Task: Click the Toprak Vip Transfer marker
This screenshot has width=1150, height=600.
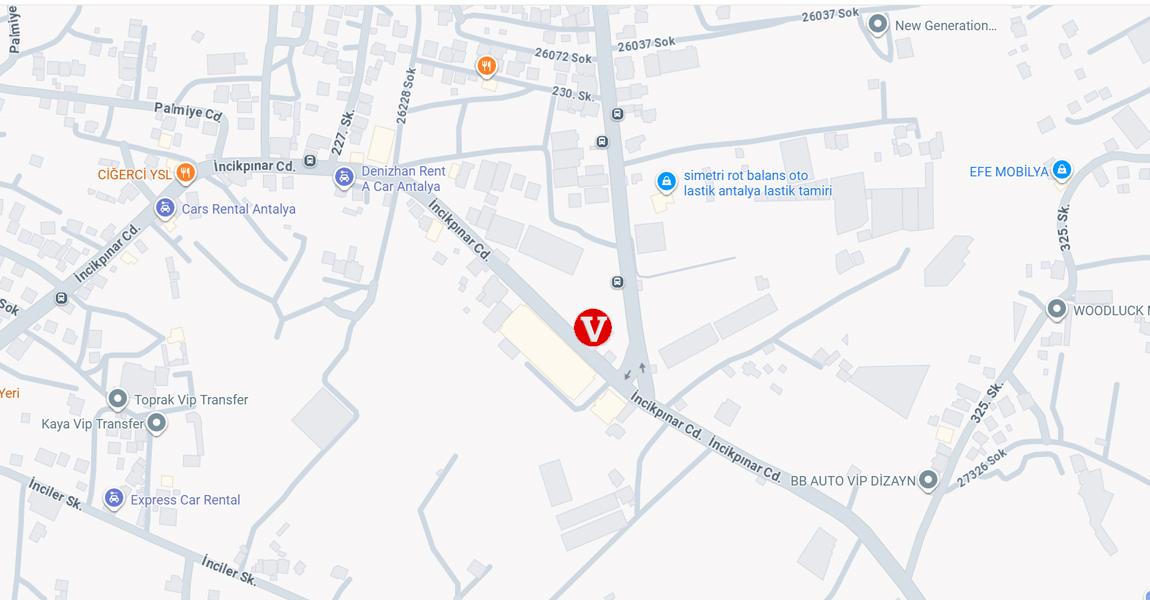Action: (x=117, y=399)
